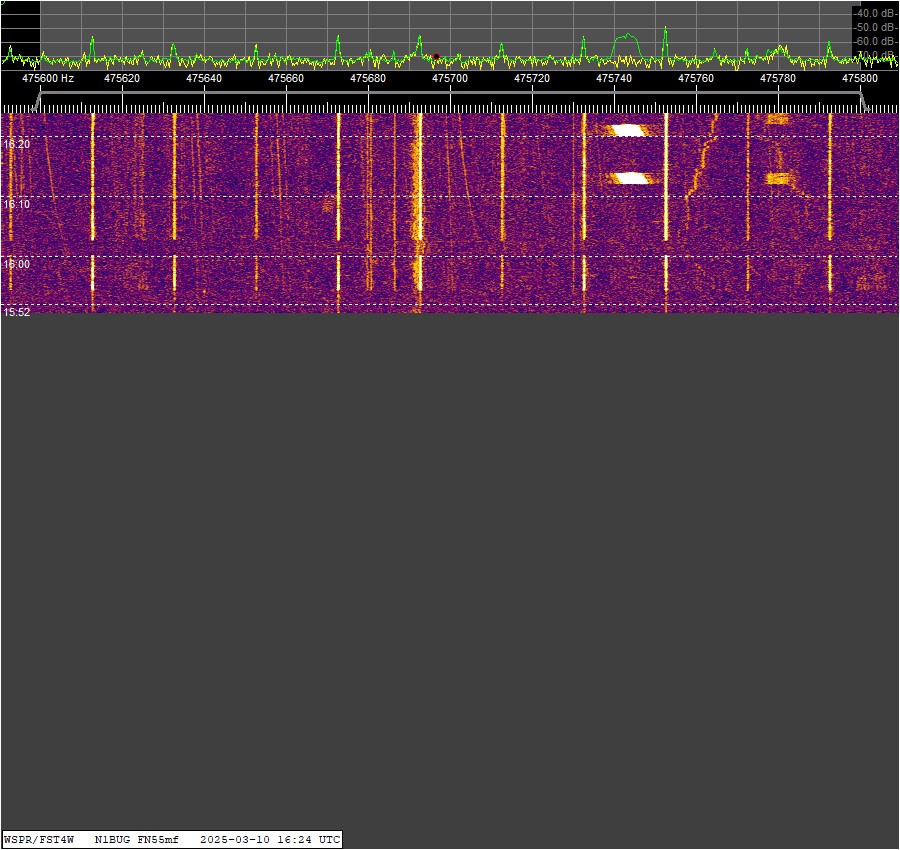Select the 475740 frequency label
900x850 pixels.
614,78
